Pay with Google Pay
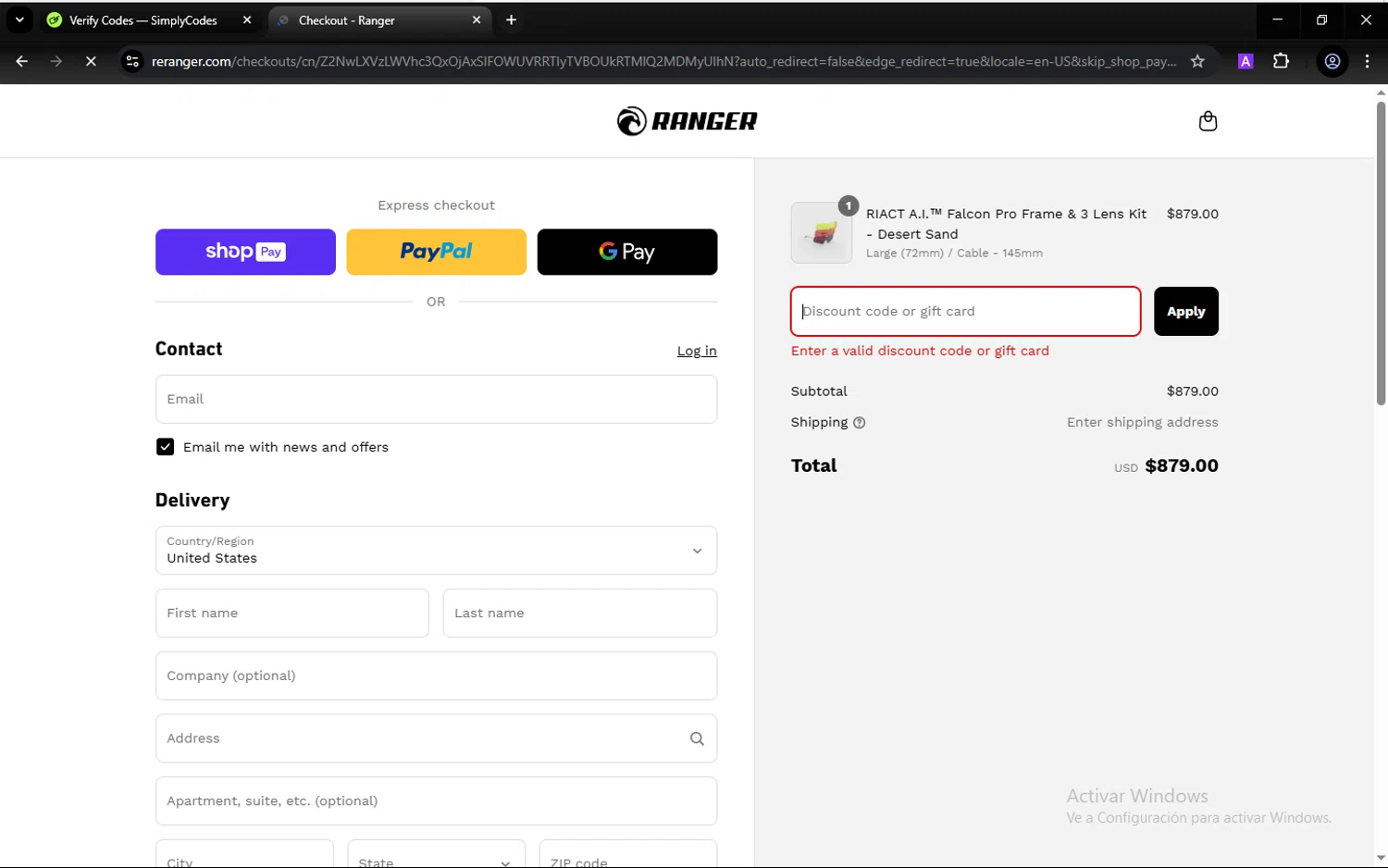Image resolution: width=1388 pixels, height=868 pixels. [627, 252]
